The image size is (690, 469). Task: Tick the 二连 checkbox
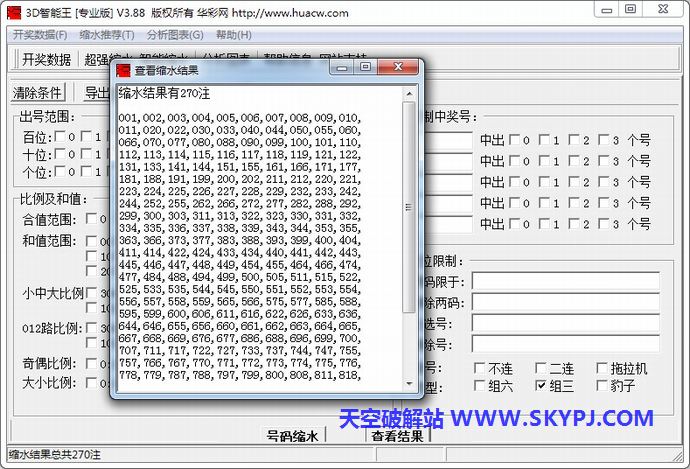point(541,368)
